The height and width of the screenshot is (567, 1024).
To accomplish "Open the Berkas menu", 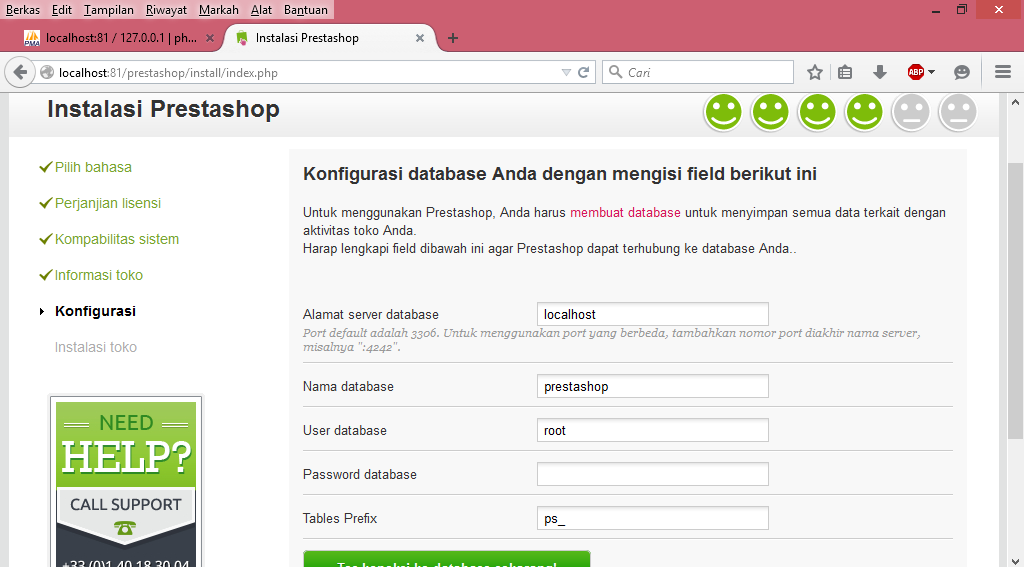I will tap(22, 10).
